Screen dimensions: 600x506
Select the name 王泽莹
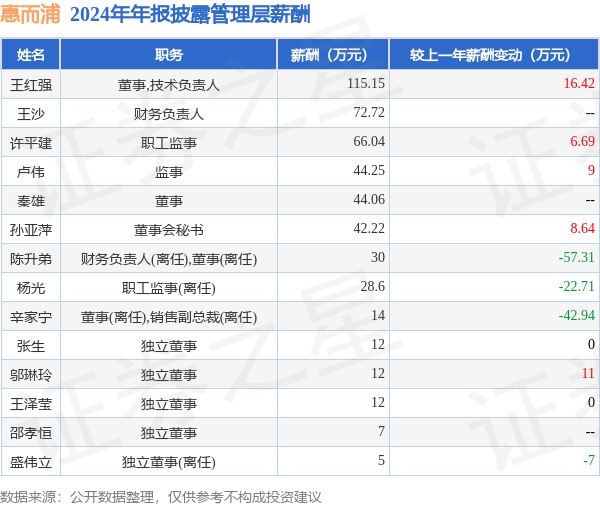coord(31,404)
